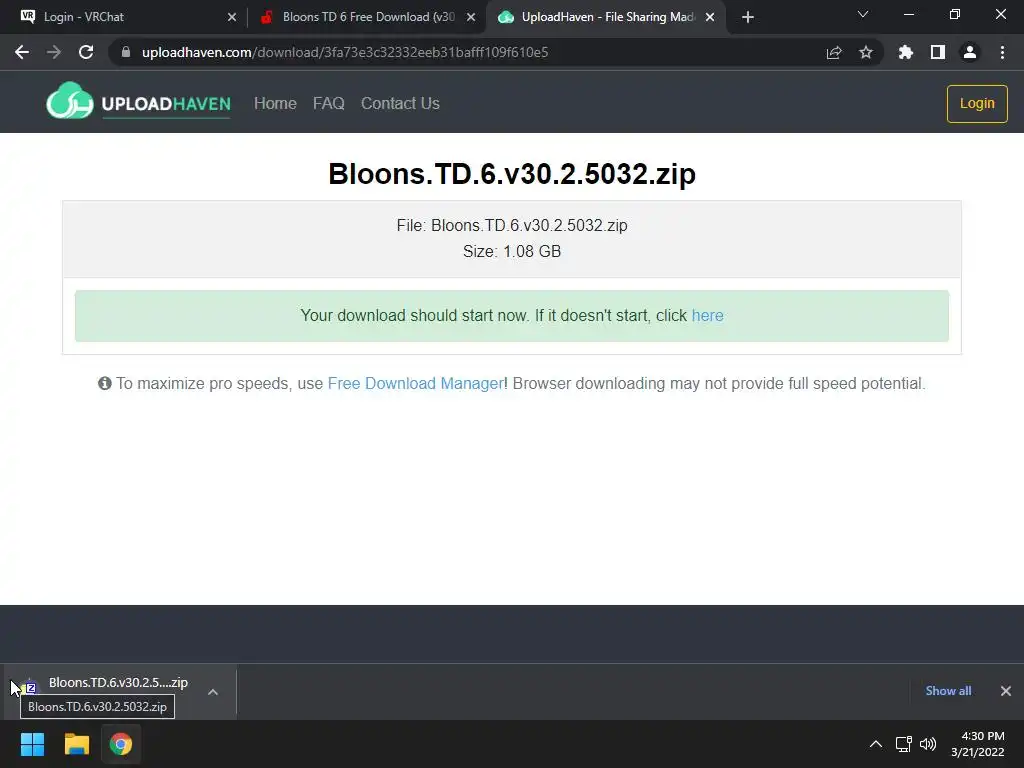Screen dimensions: 1024x768
Task: Click the 'here' download link
Action: click(x=707, y=315)
